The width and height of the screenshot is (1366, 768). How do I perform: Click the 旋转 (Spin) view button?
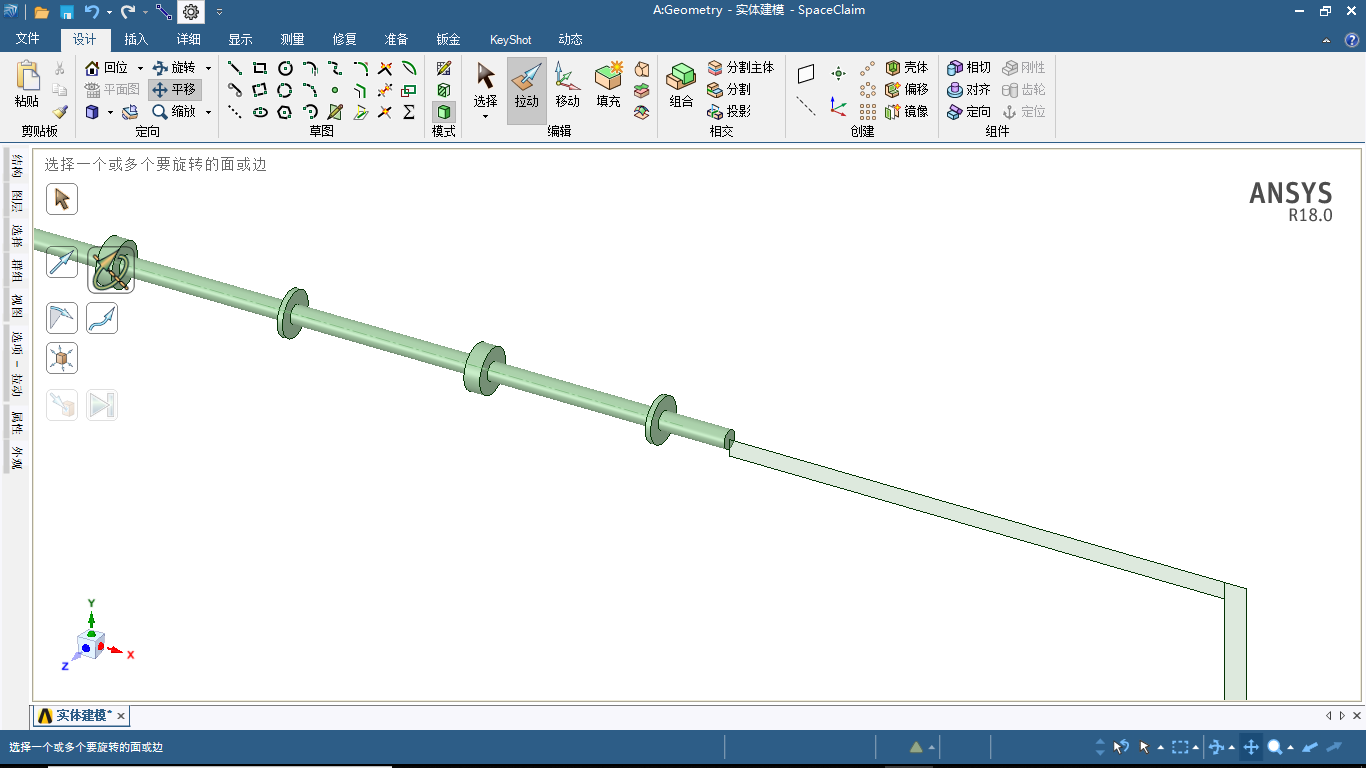tap(175, 68)
